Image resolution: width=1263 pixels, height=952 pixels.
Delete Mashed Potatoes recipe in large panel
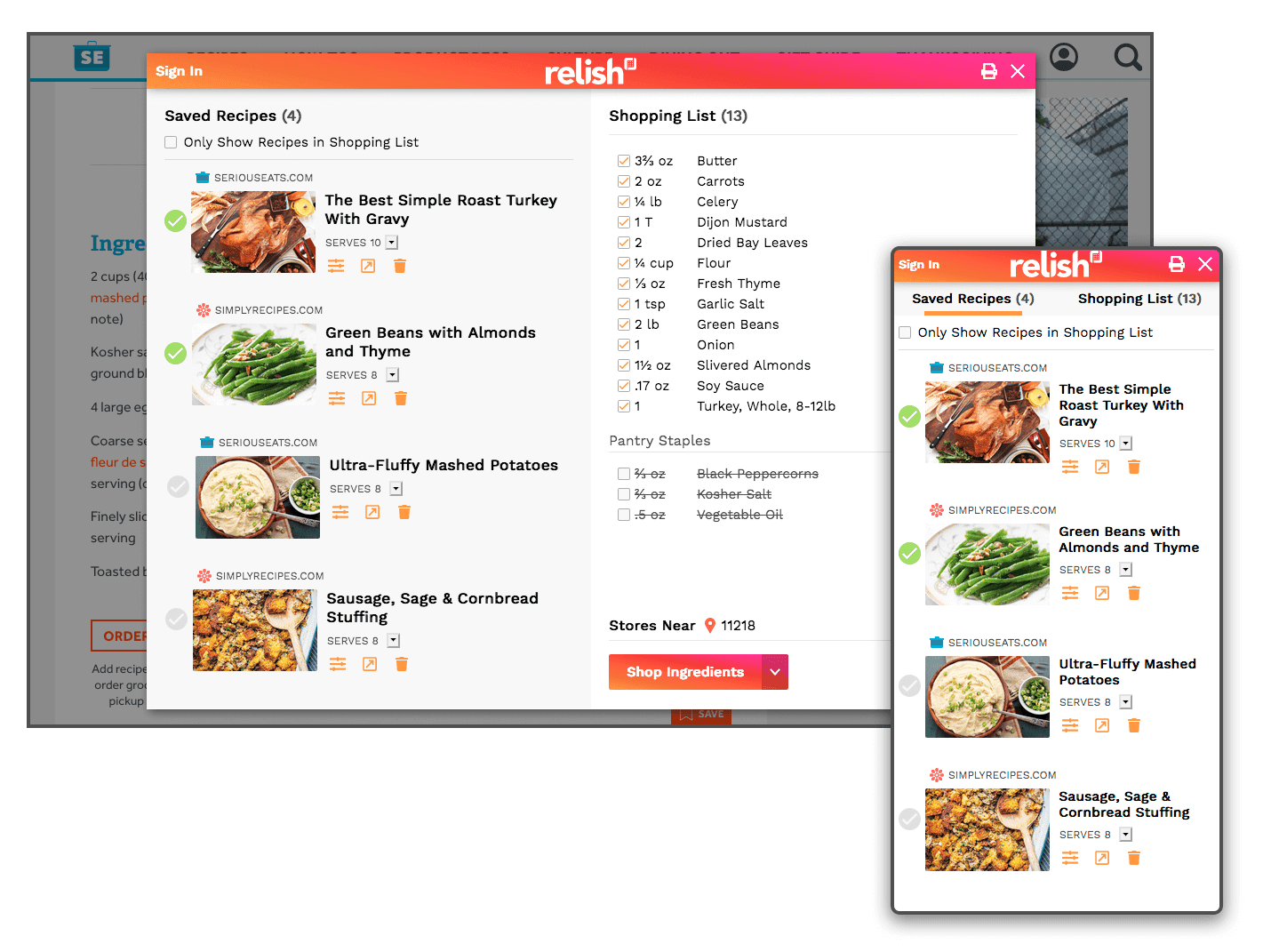[404, 512]
